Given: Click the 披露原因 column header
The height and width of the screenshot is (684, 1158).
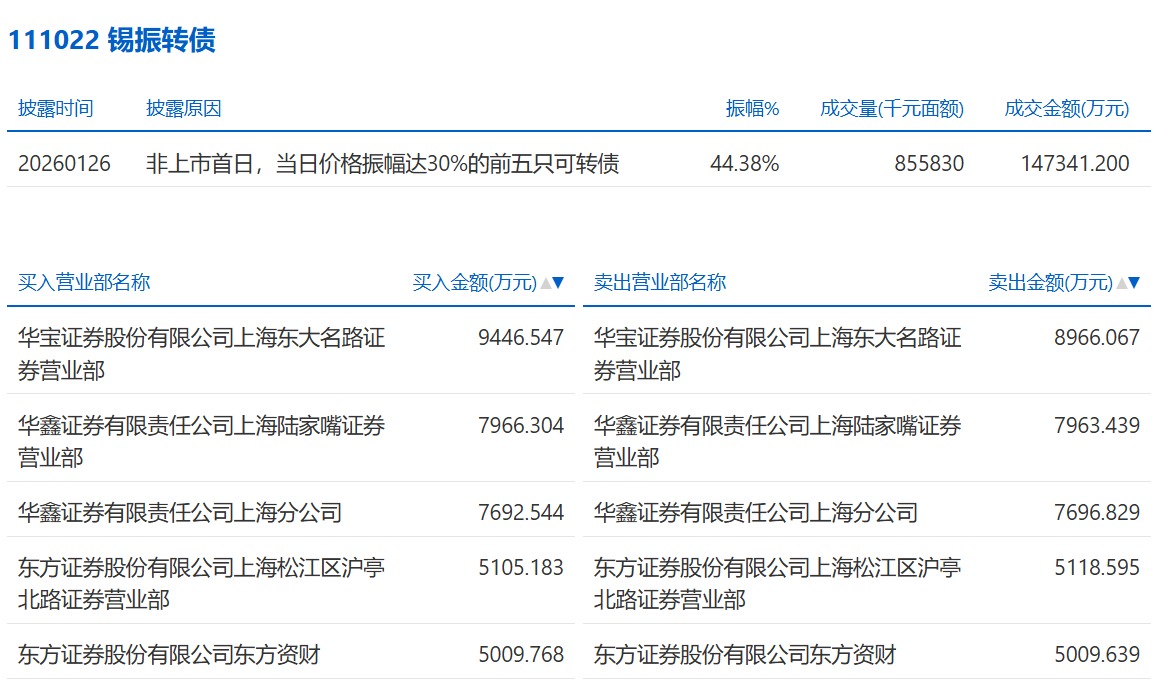Looking at the screenshot, I should click(x=184, y=109).
